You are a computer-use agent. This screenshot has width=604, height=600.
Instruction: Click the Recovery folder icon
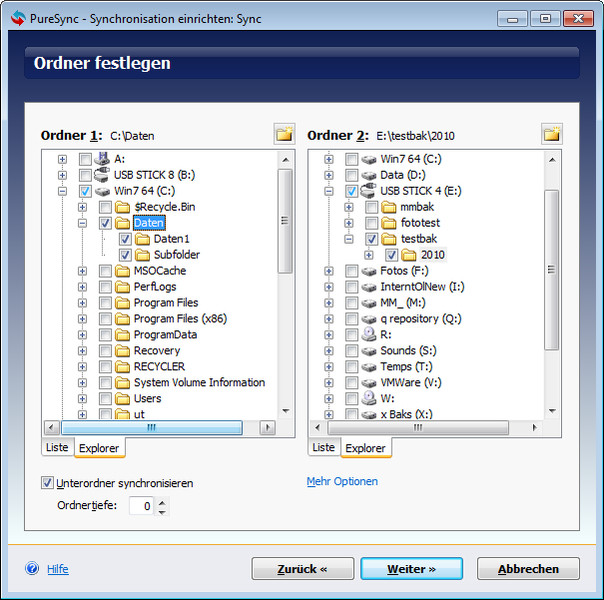(122, 351)
